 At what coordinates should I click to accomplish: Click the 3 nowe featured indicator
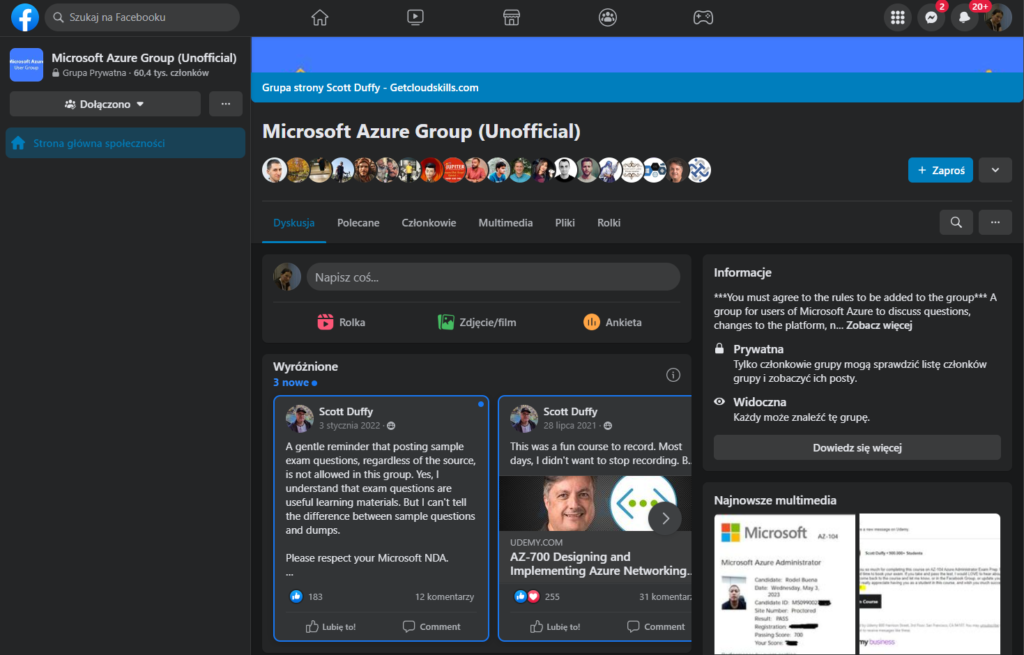tap(295, 383)
